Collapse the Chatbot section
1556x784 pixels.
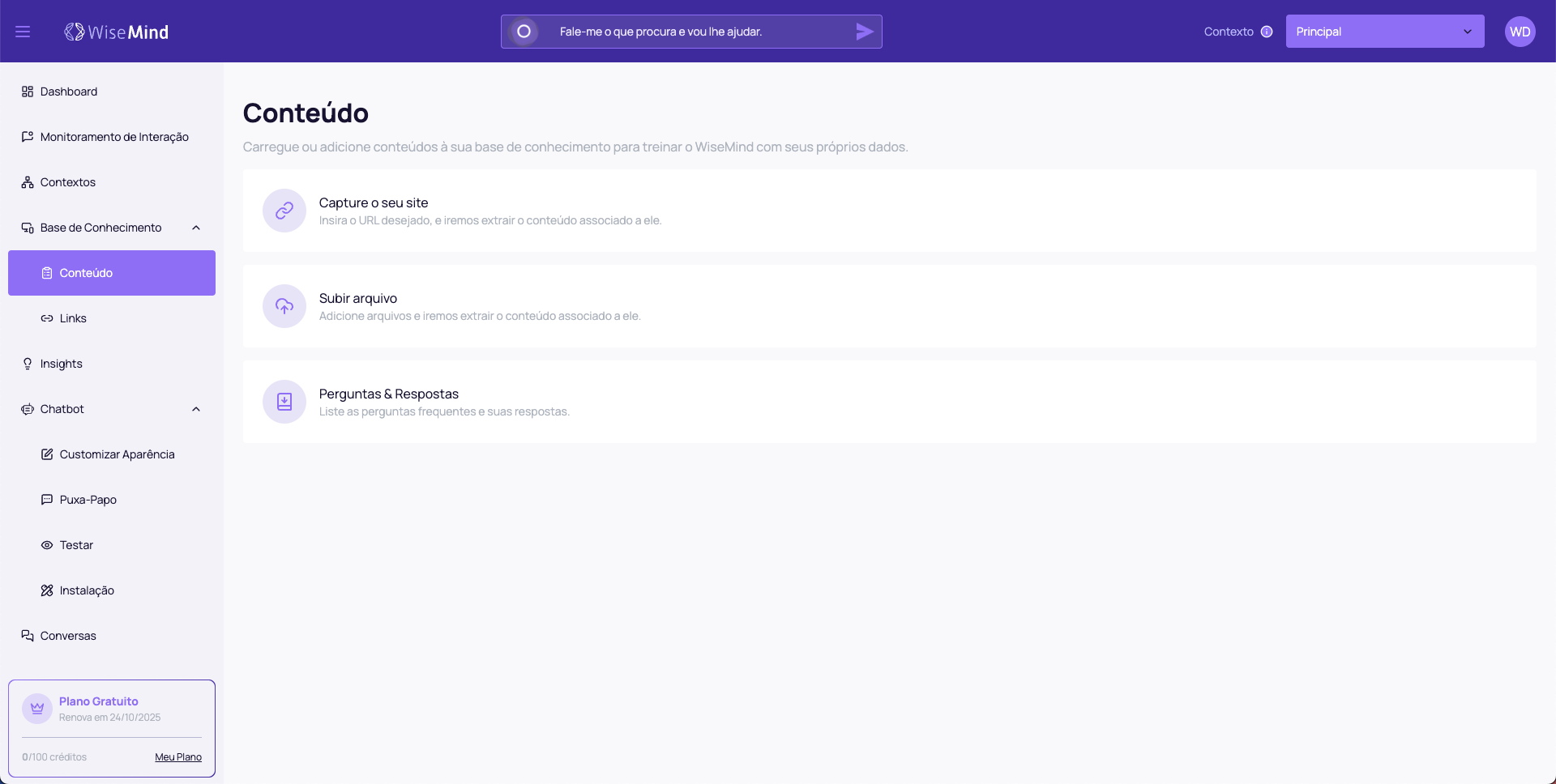(x=196, y=409)
